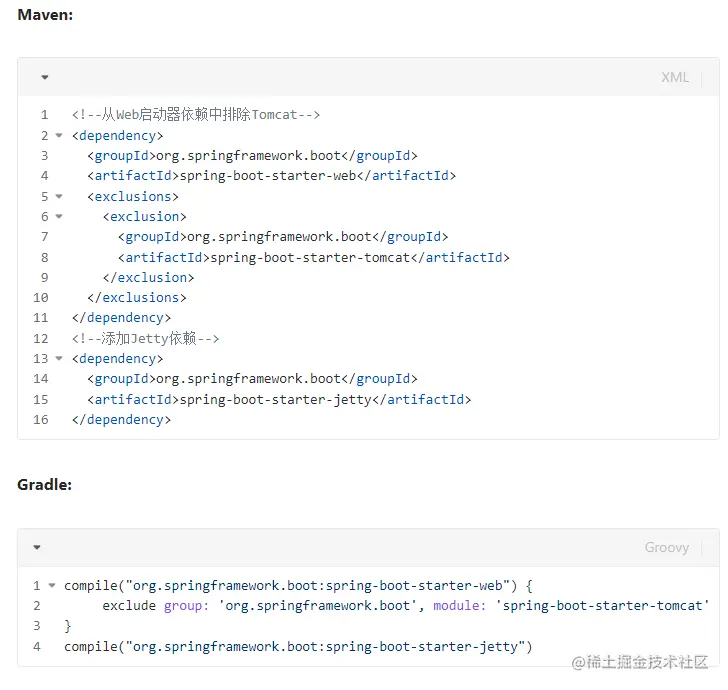This screenshot has height=690, width=728.
Task: Click line number 12 in XML block
Action: click(41, 338)
